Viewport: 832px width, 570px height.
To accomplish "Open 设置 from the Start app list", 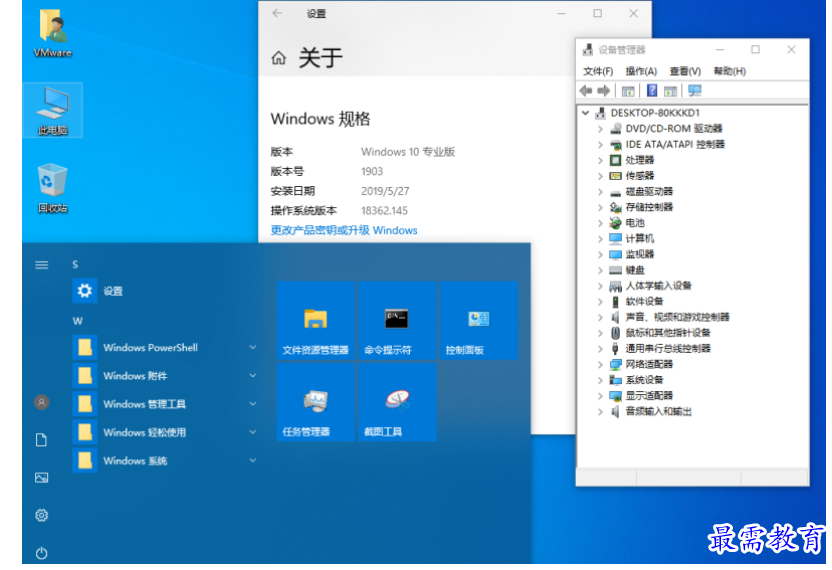I will [112, 291].
